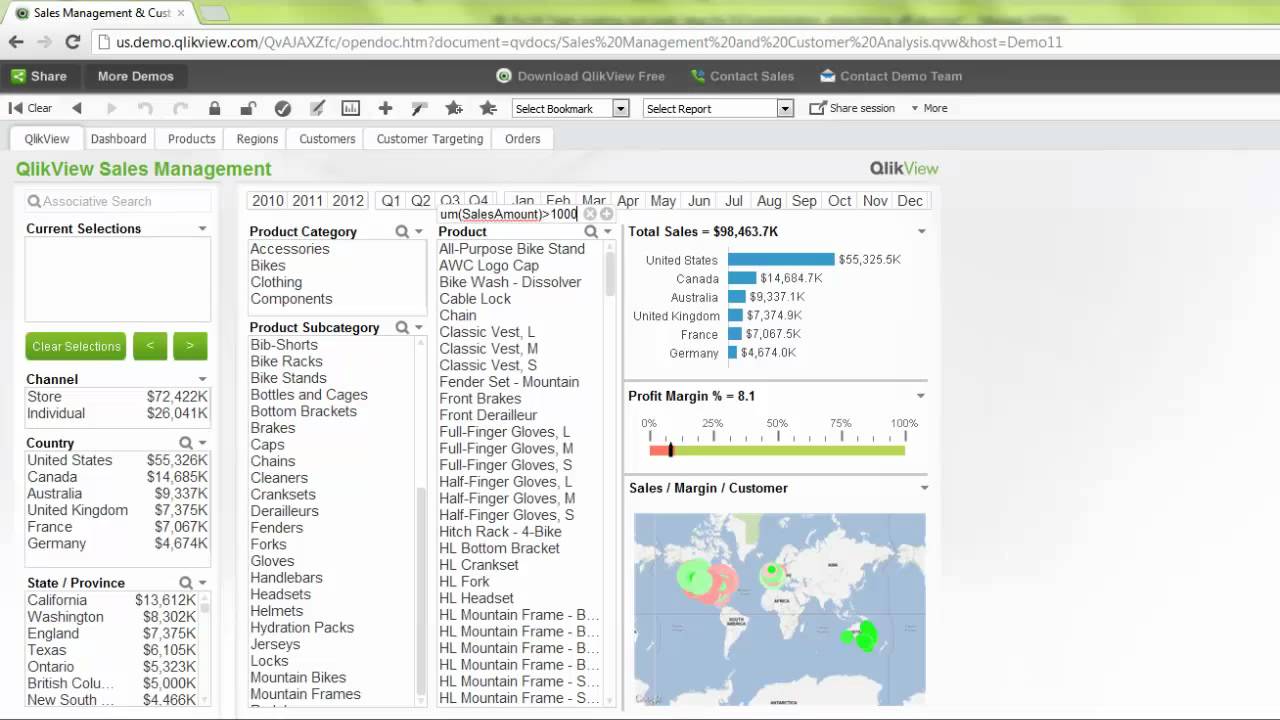Click the Share button
The height and width of the screenshot is (720, 1280).
click(x=39, y=76)
